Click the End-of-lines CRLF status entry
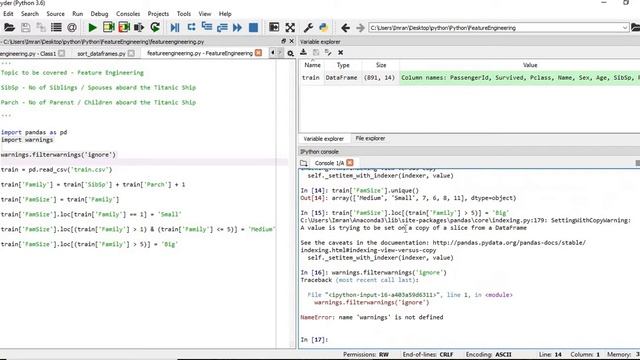Screen dimensions: 640x360 [428, 354]
